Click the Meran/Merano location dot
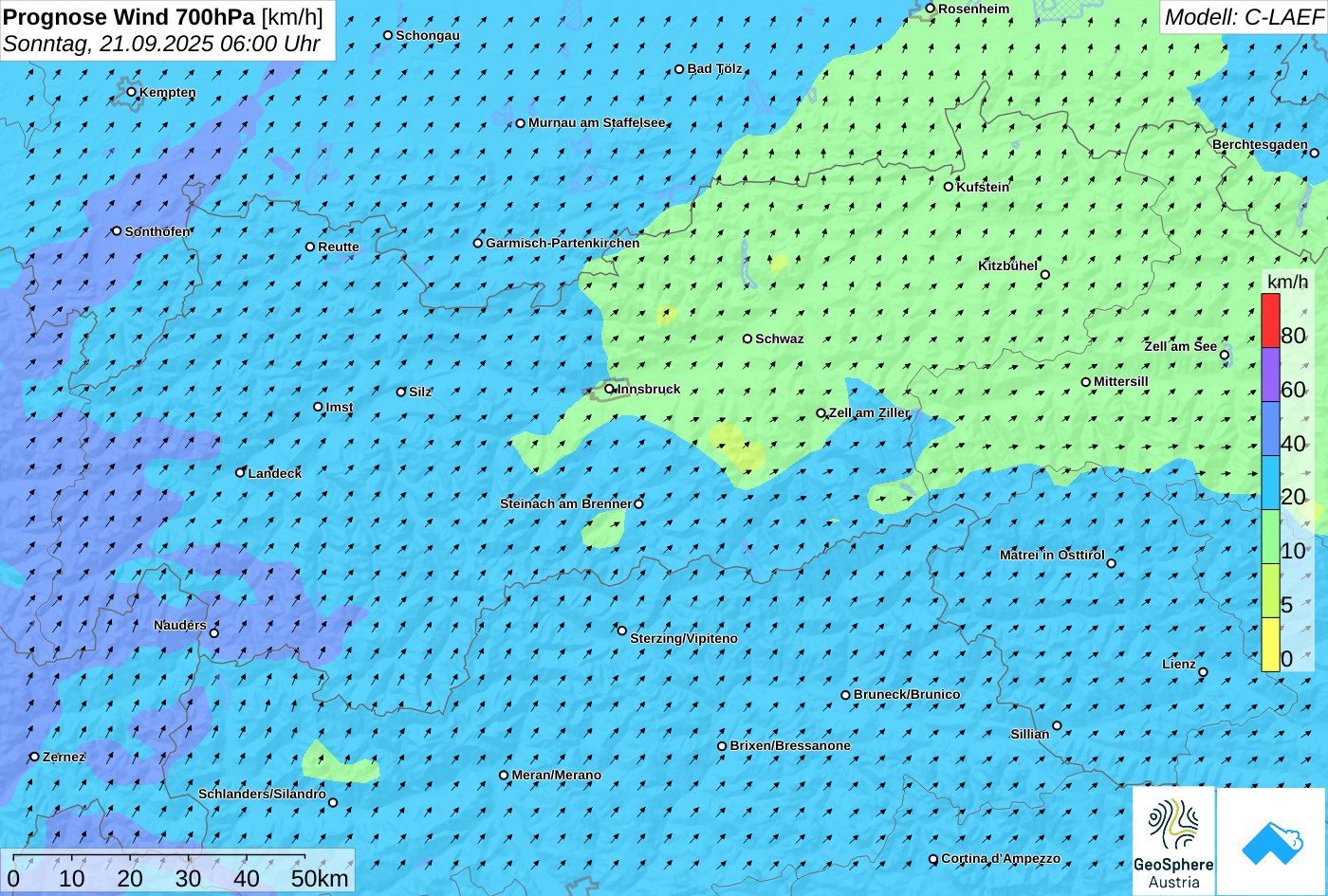 pyautogui.click(x=504, y=775)
